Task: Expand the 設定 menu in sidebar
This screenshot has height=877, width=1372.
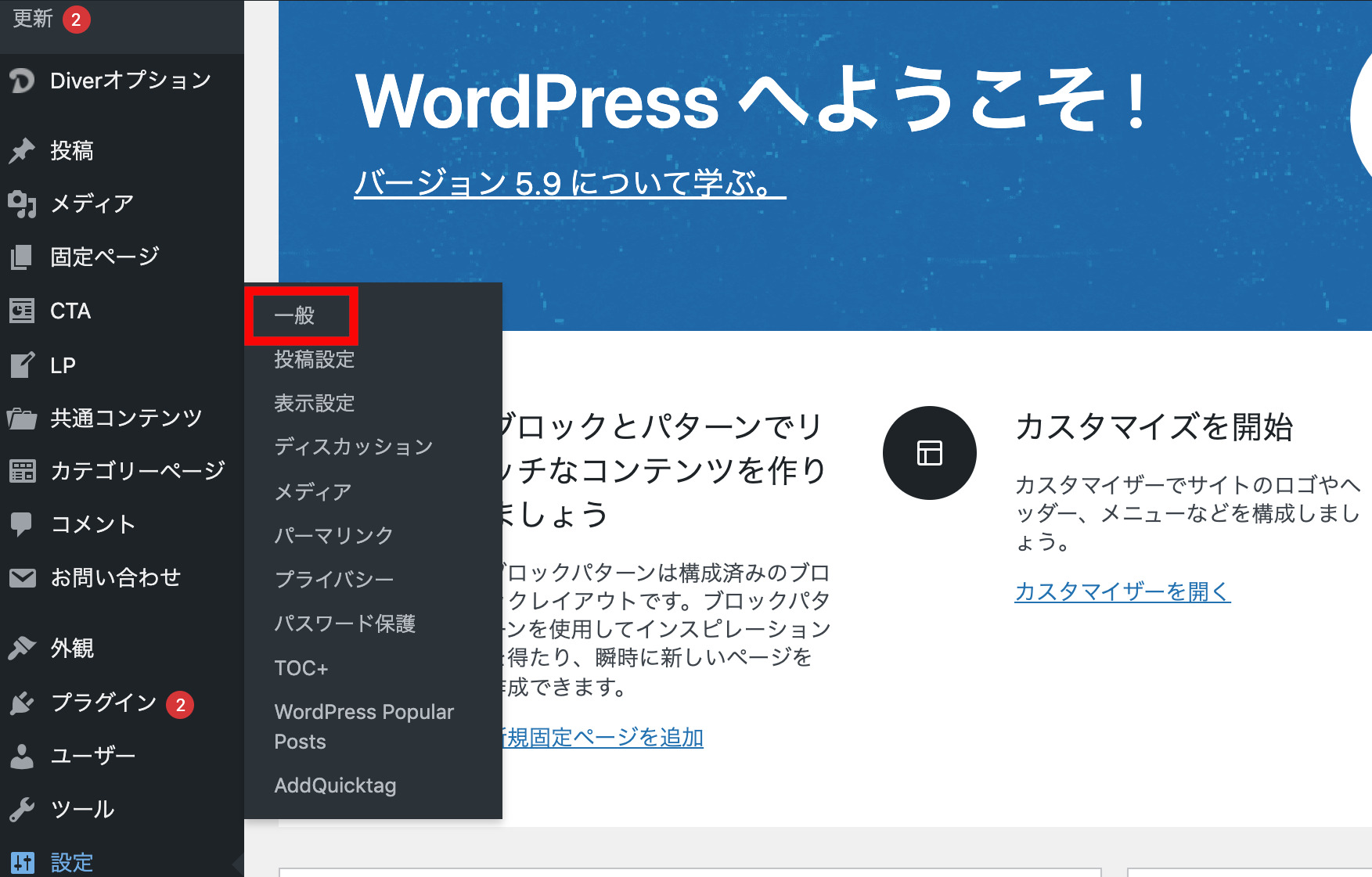Action: (x=71, y=862)
